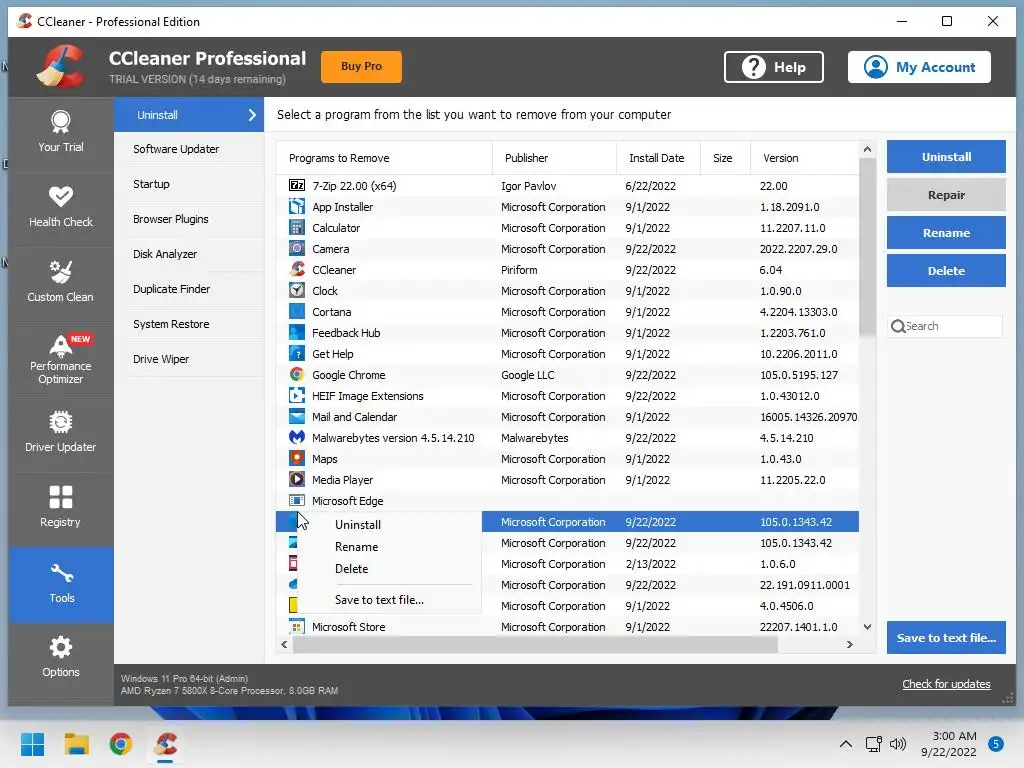Click the Microsoft Edge row icon
This screenshot has width=1024, height=768.
(x=296, y=500)
